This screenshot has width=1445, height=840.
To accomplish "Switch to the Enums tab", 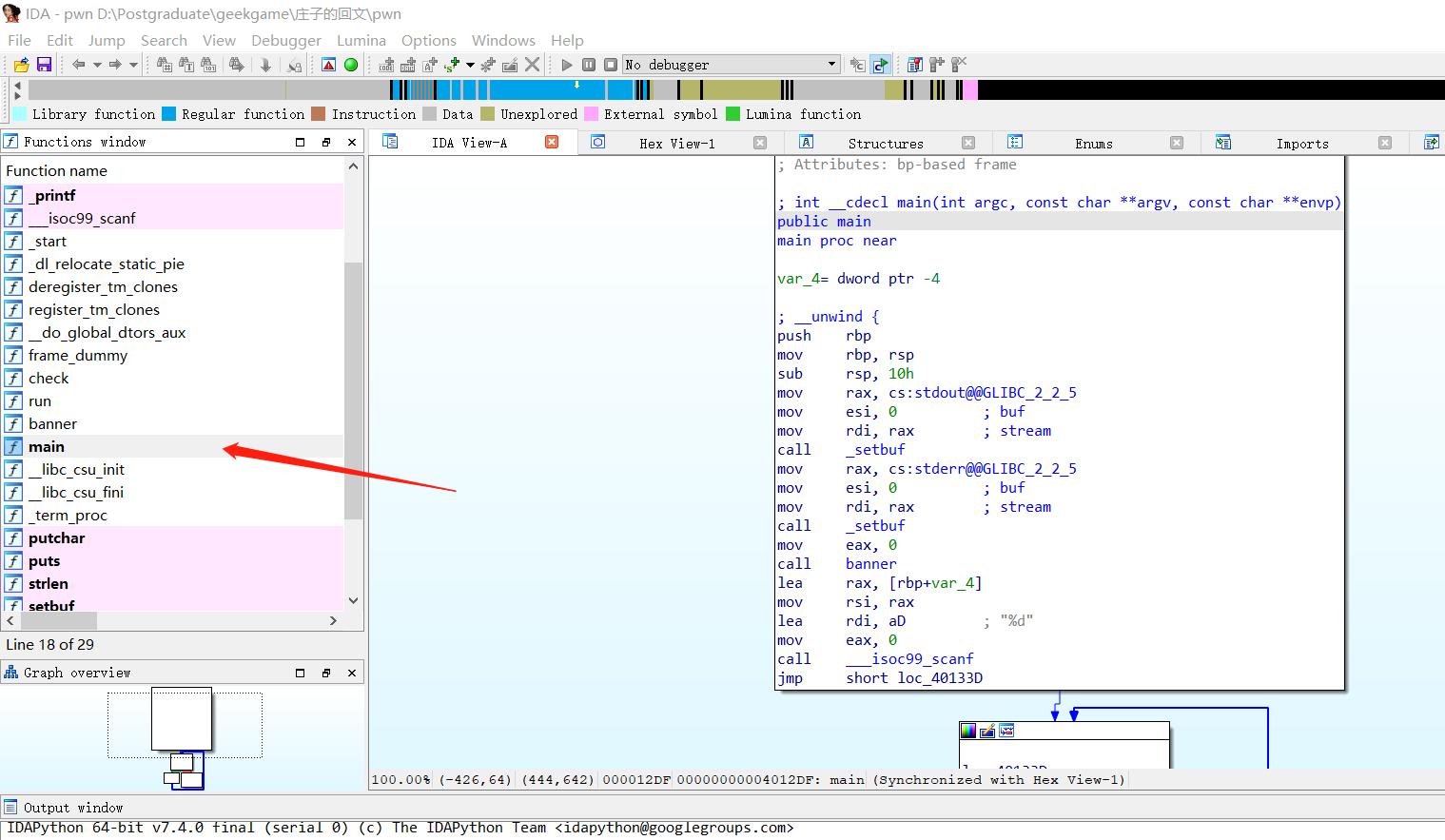I will click(1094, 143).
